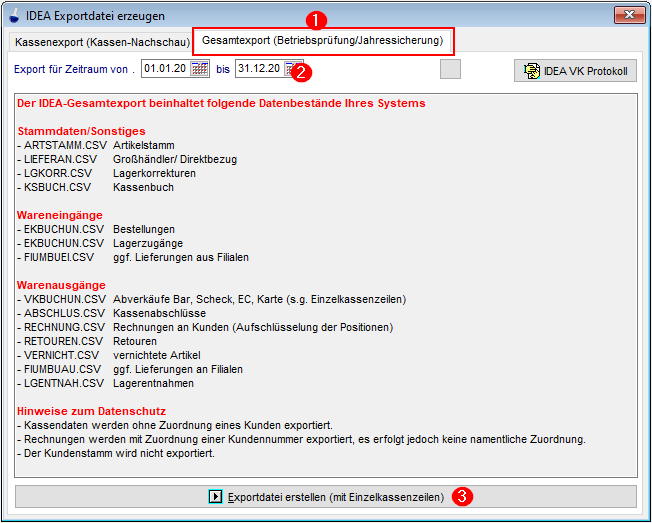
Task: Click the Hinweise zum Datenschutz heading
Action: pyautogui.click(x=91, y=411)
